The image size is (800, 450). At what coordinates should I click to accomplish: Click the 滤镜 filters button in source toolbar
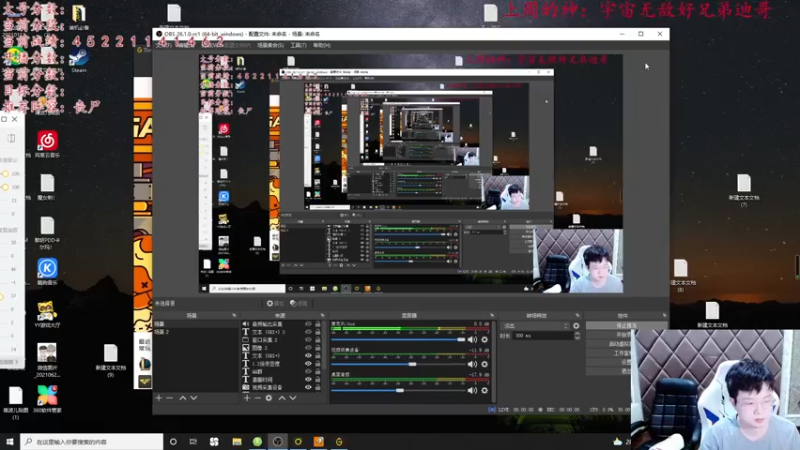(x=298, y=303)
